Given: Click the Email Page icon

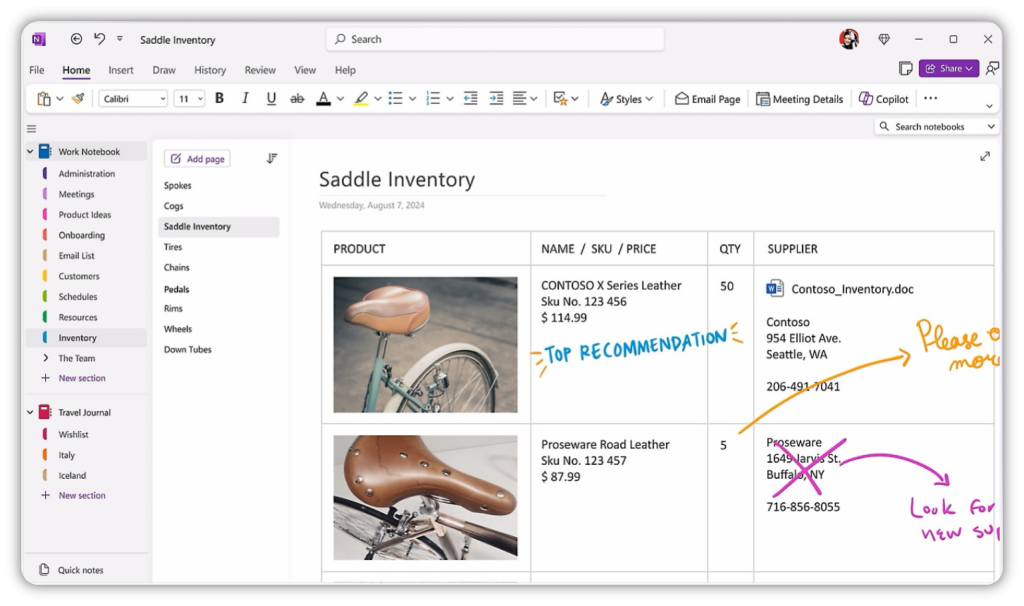Looking at the screenshot, I should [707, 98].
